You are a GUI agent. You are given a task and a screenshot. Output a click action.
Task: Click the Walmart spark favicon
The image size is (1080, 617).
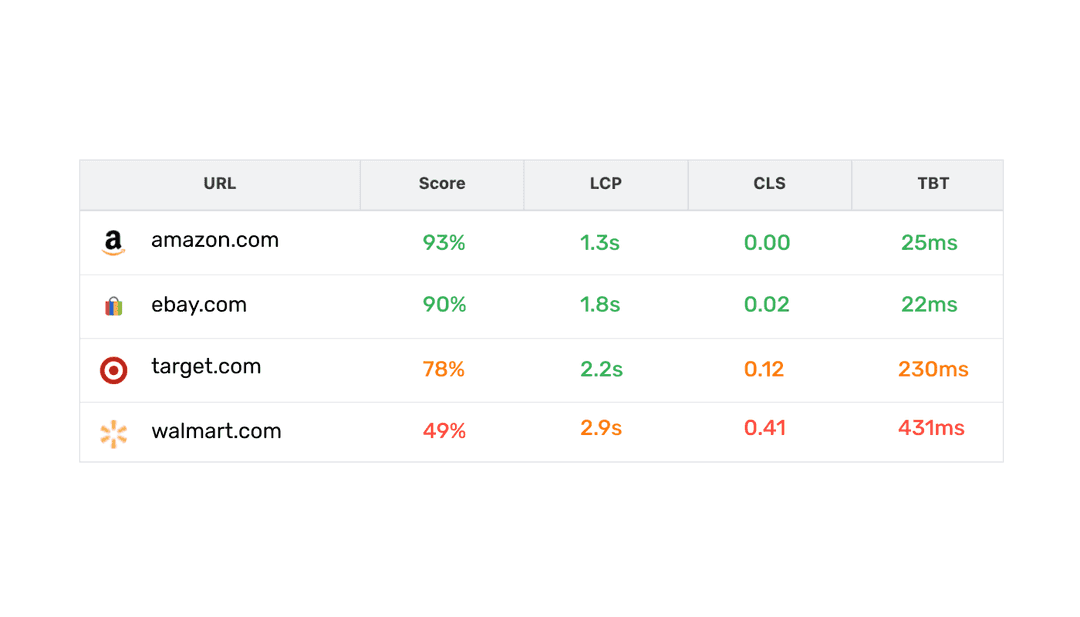click(113, 431)
